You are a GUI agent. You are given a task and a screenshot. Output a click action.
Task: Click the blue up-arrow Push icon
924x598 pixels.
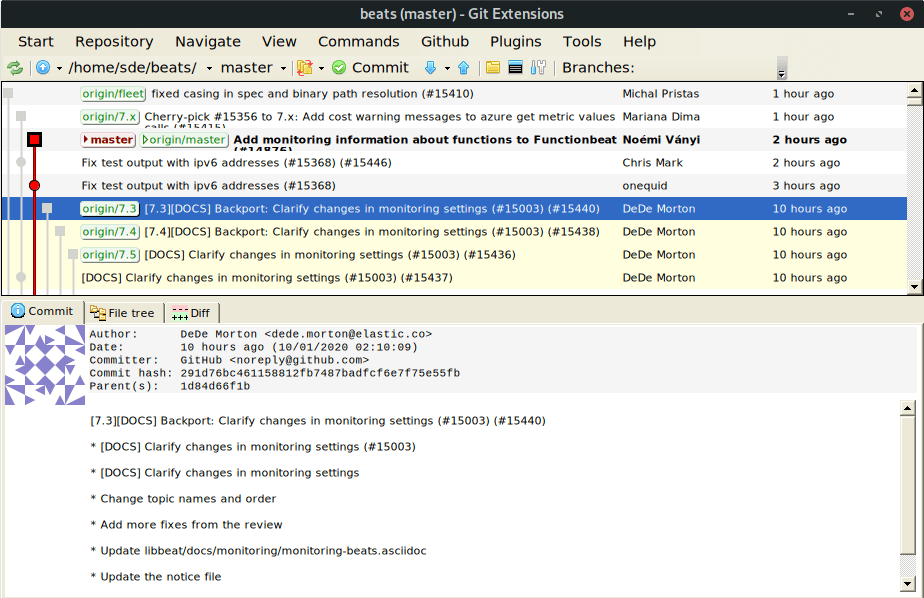463,68
